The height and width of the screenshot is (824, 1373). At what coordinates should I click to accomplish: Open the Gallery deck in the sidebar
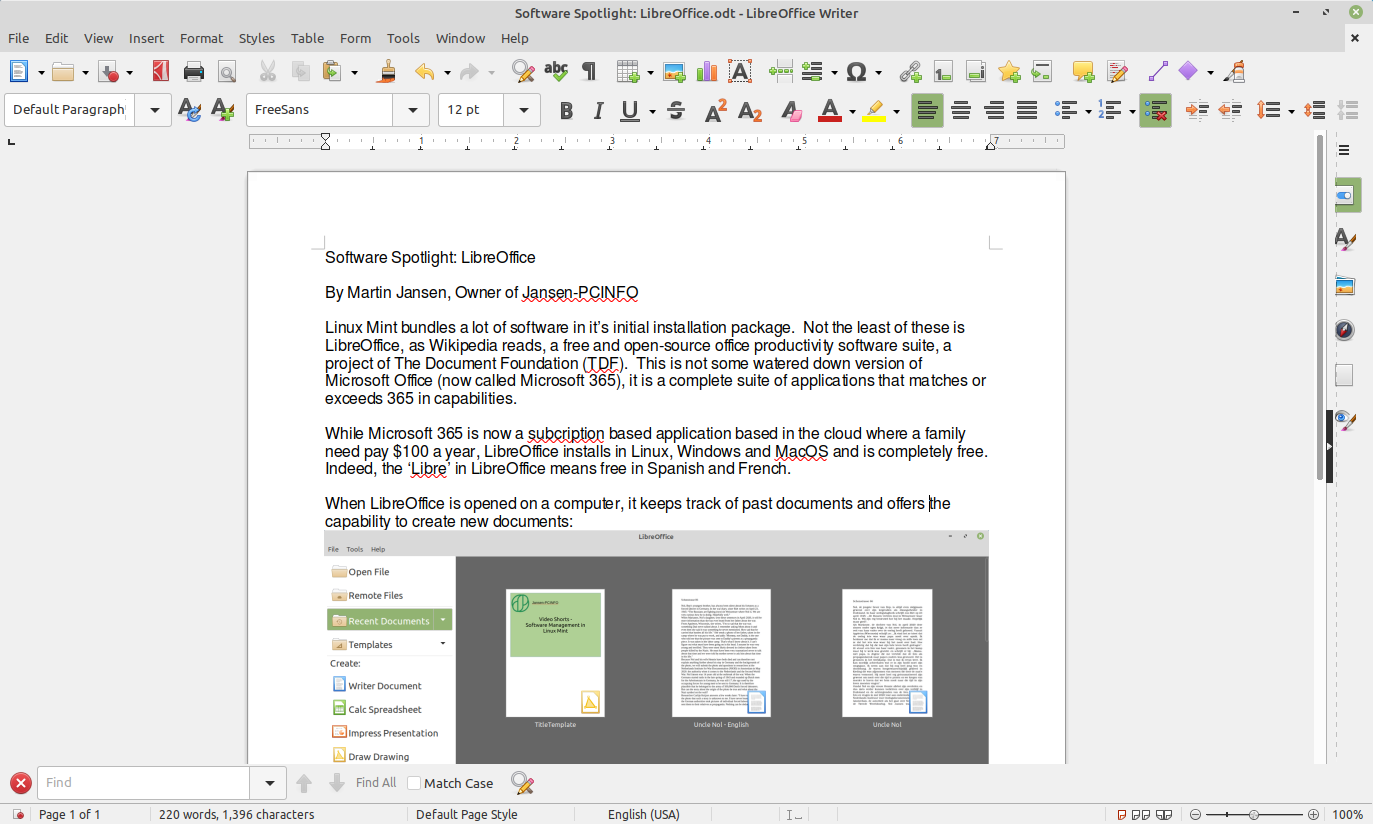(1345, 286)
